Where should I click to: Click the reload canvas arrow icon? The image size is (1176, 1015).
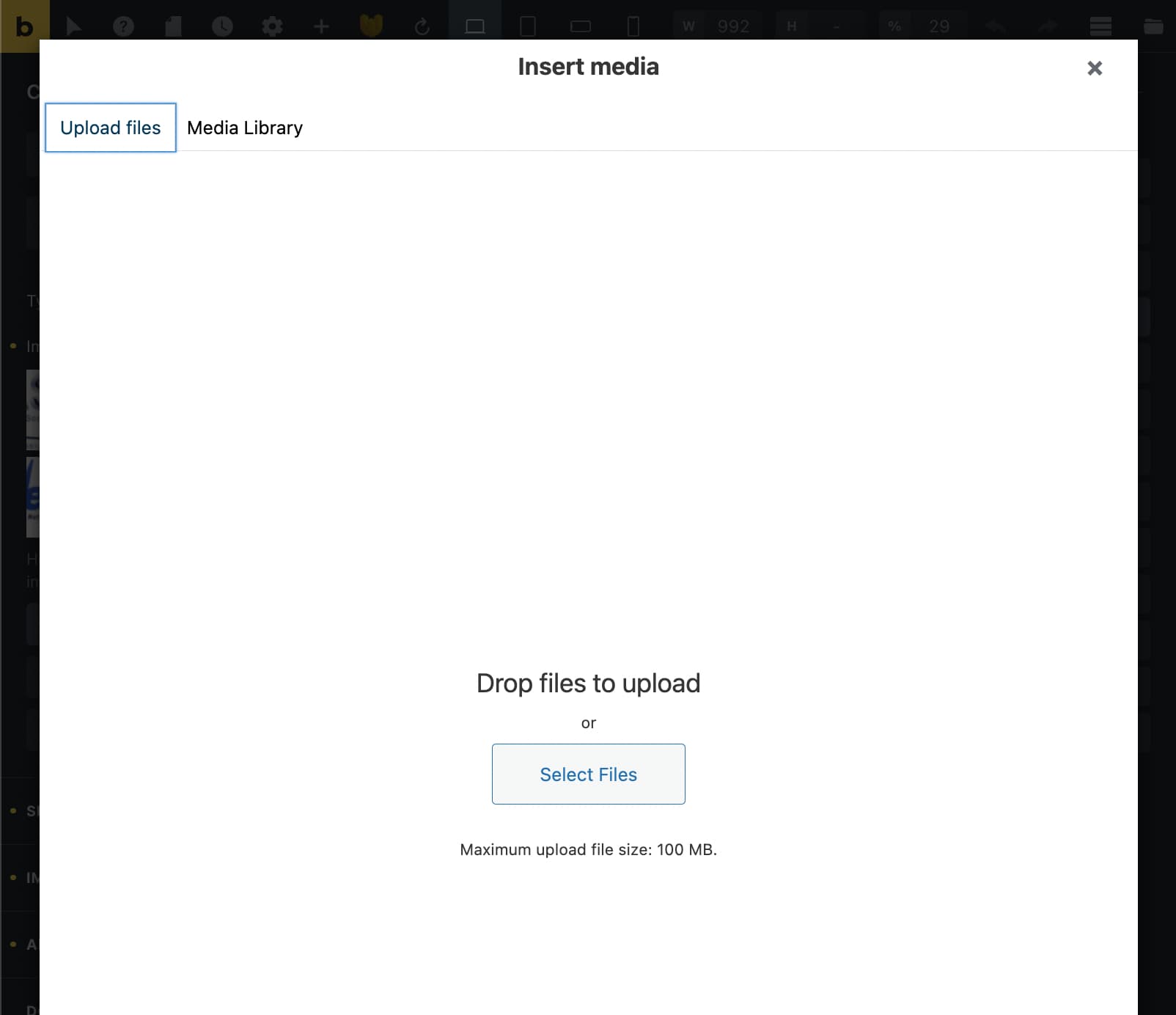(x=422, y=27)
